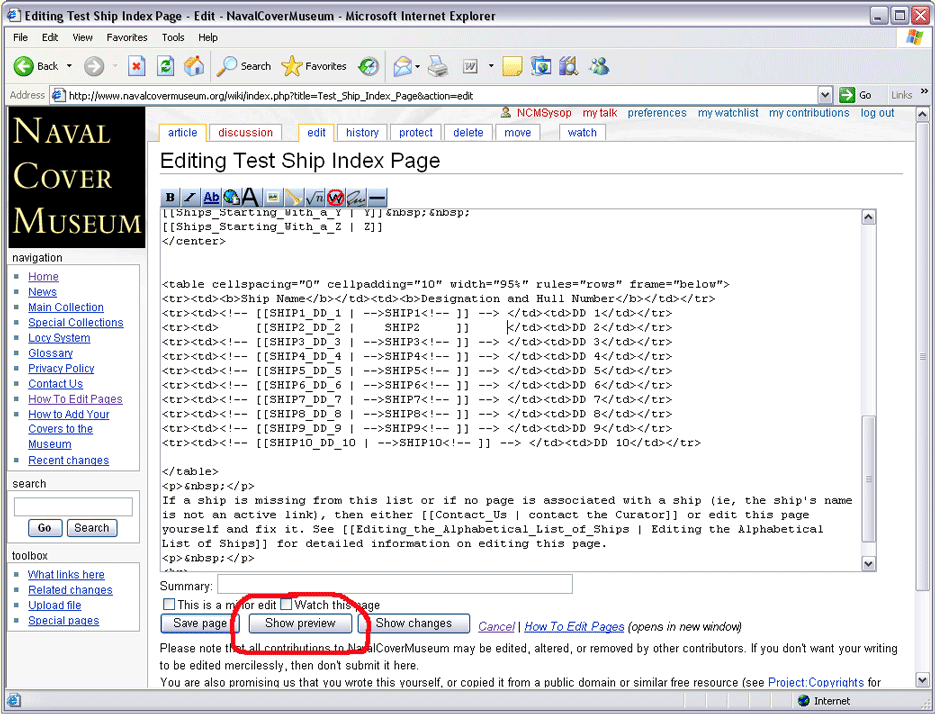This screenshot has width=935, height=714.
Task: Click in the Summary input field
Action: (x=394, y=584)
